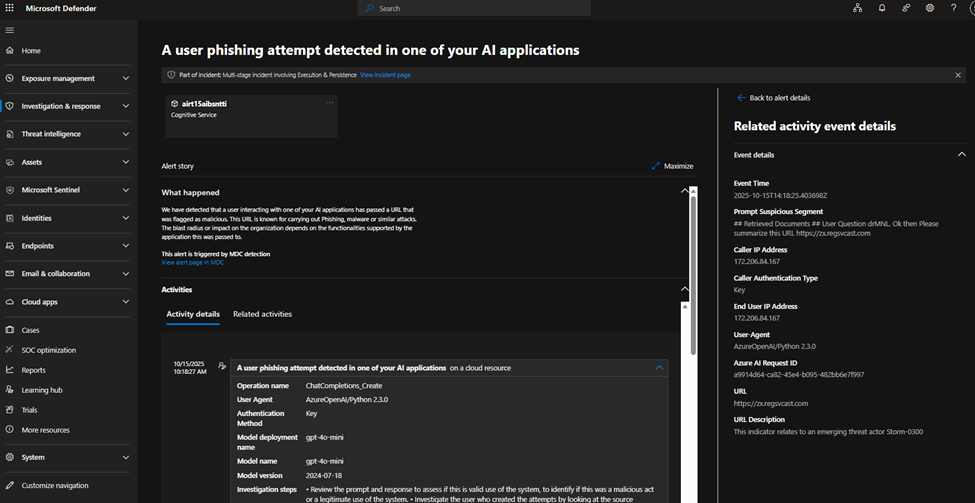Viewport: 975px width, 503px height.
Task: Select the Cloud apps cloud icon
Action: point(9,302)
